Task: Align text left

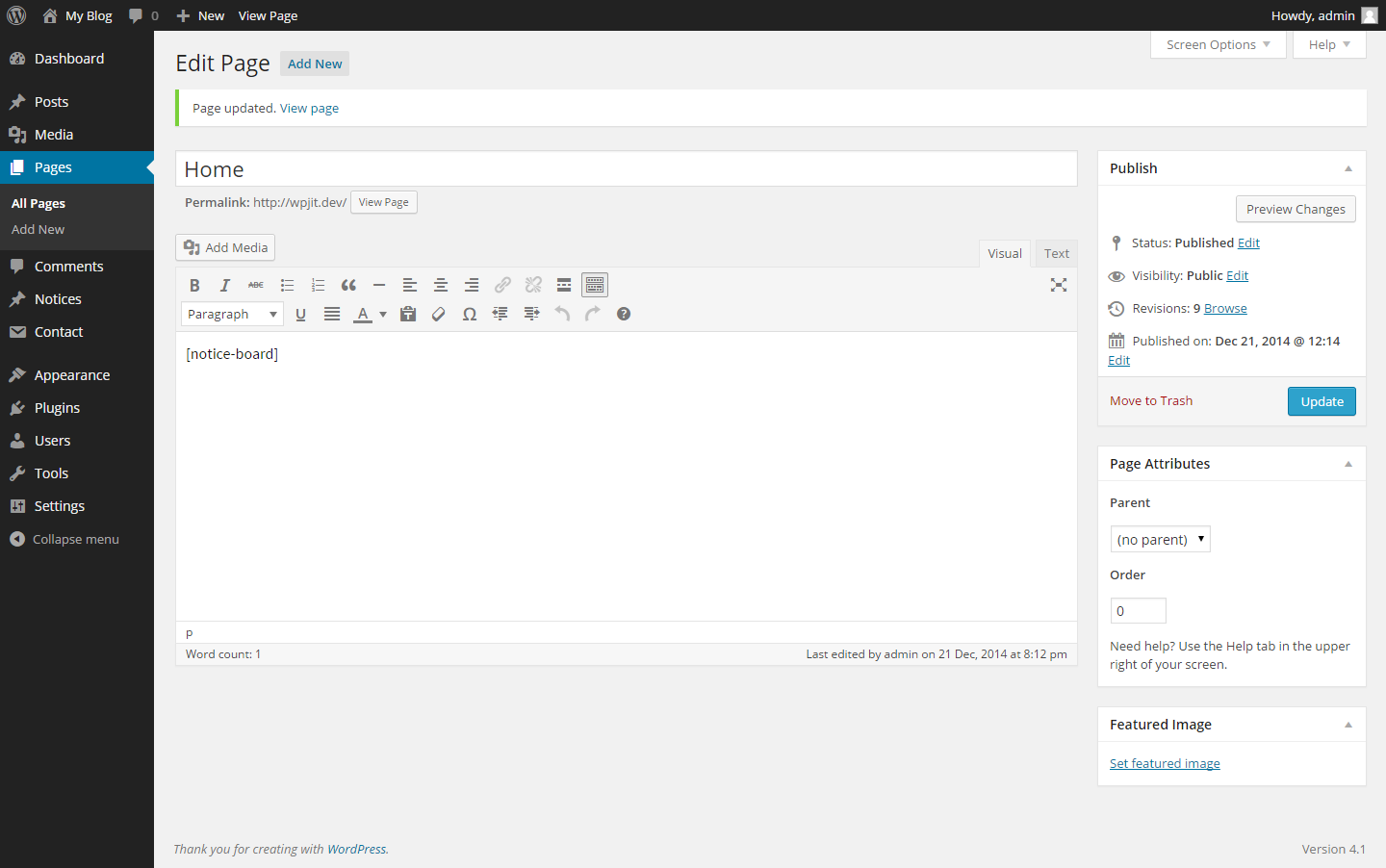Action: coord(410,285)
